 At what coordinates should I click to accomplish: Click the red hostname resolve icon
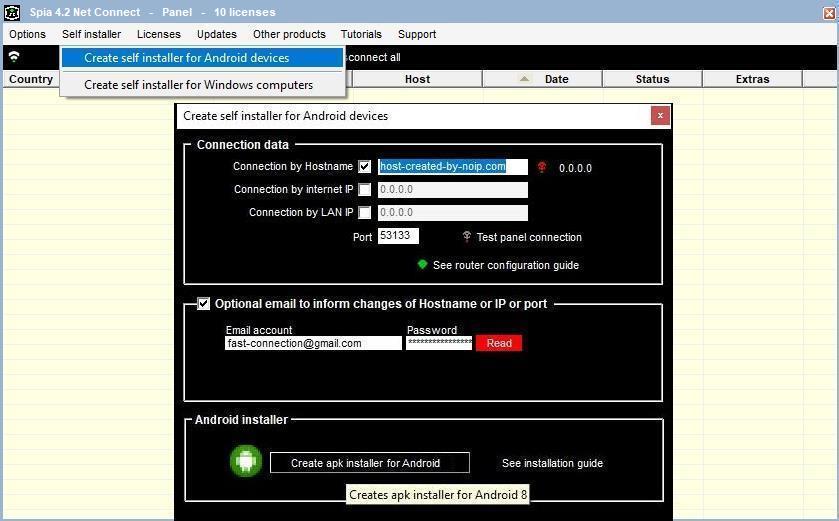point(541,167)
